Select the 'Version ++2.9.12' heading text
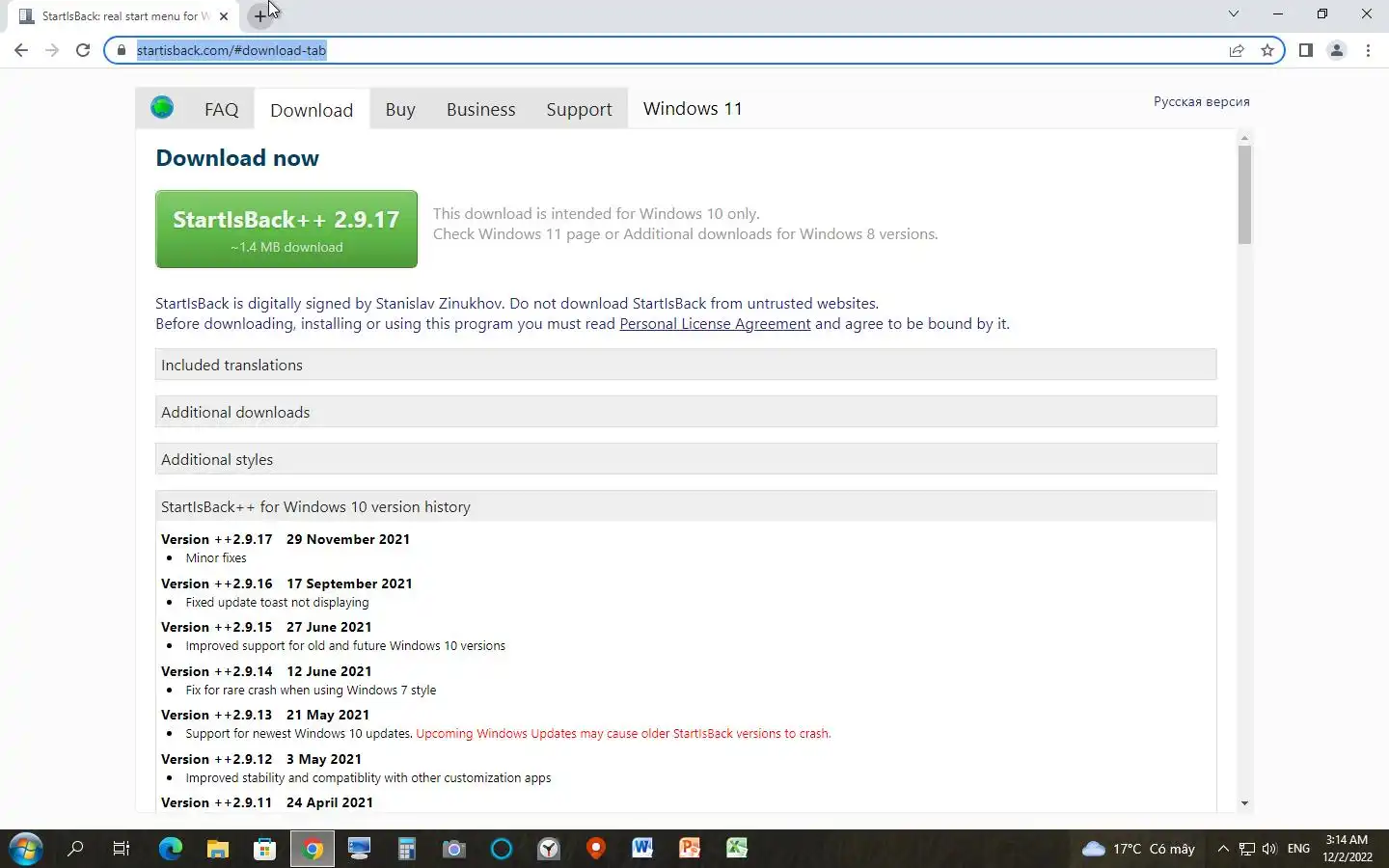The width and height of the screenshot is (1389, 868). coord(217,759)
